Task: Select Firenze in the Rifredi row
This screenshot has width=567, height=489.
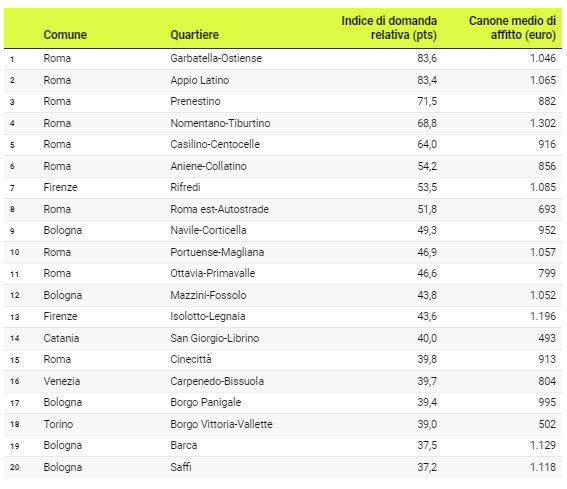Action: point(60,187)
